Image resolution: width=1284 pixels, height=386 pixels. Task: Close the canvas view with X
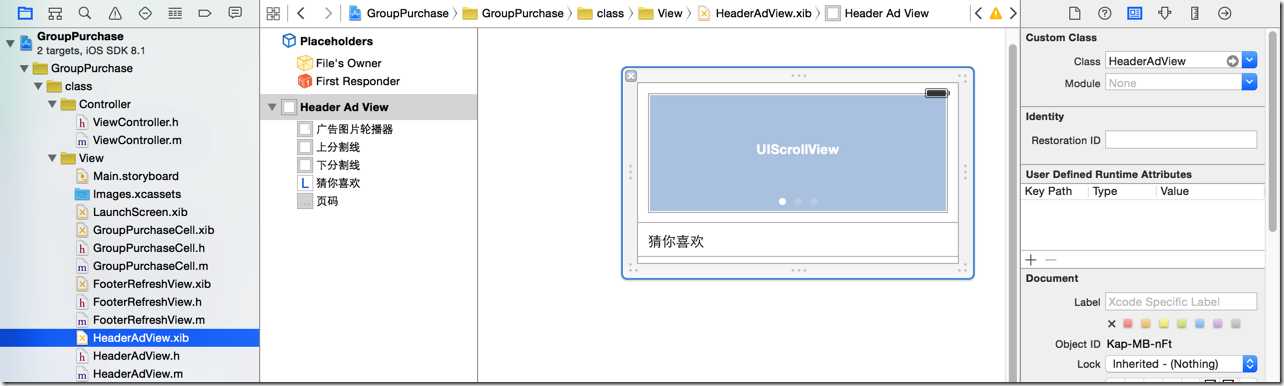point(630,76)
